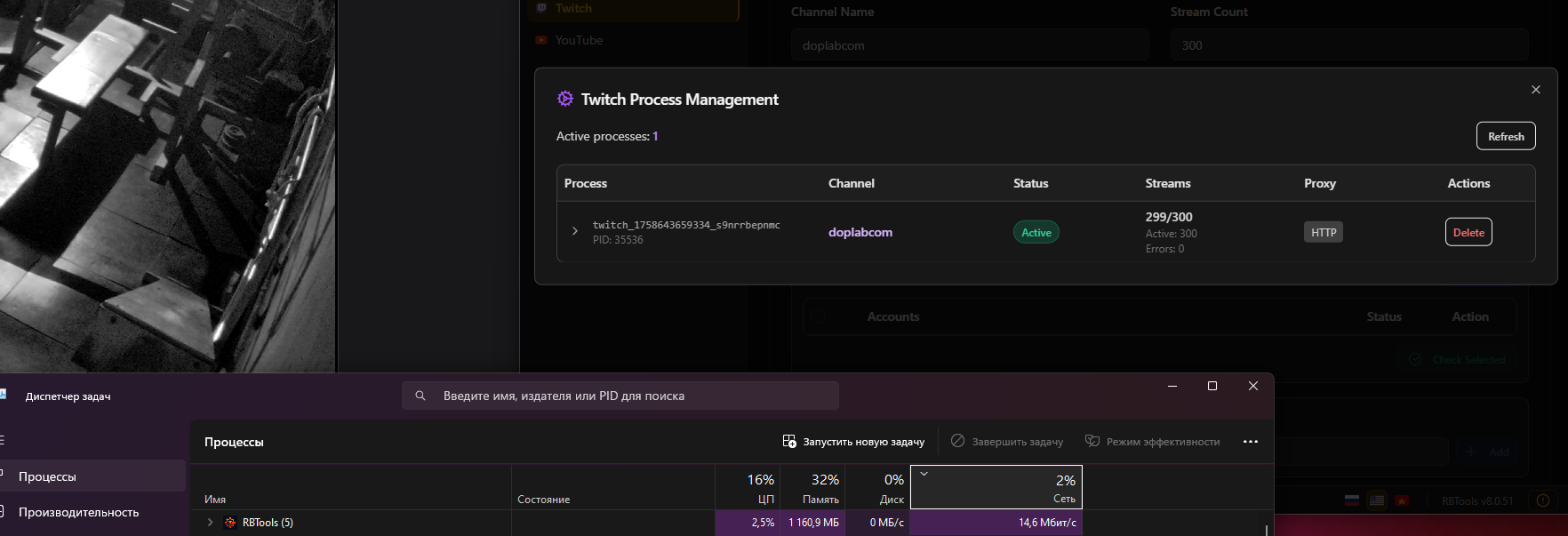Switch to the Производительность tab

(78, 512)
